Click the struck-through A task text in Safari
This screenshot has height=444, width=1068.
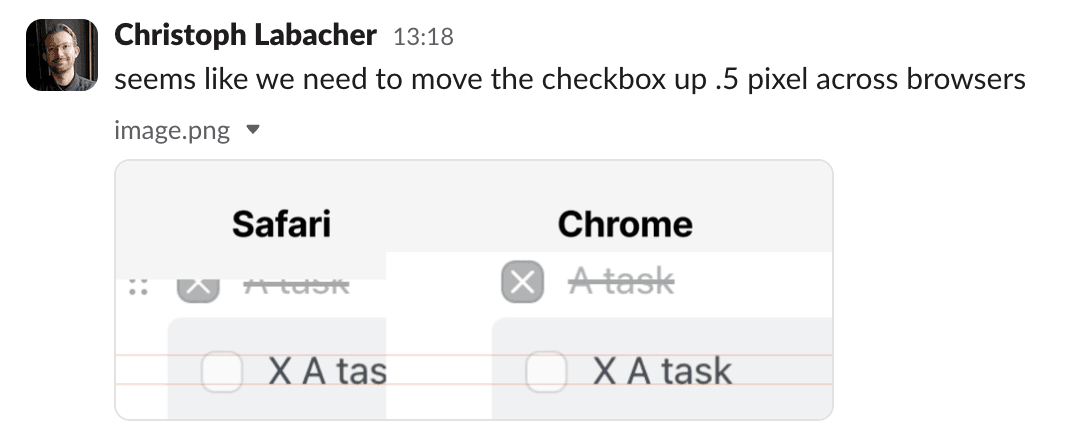tap(297, 287)
